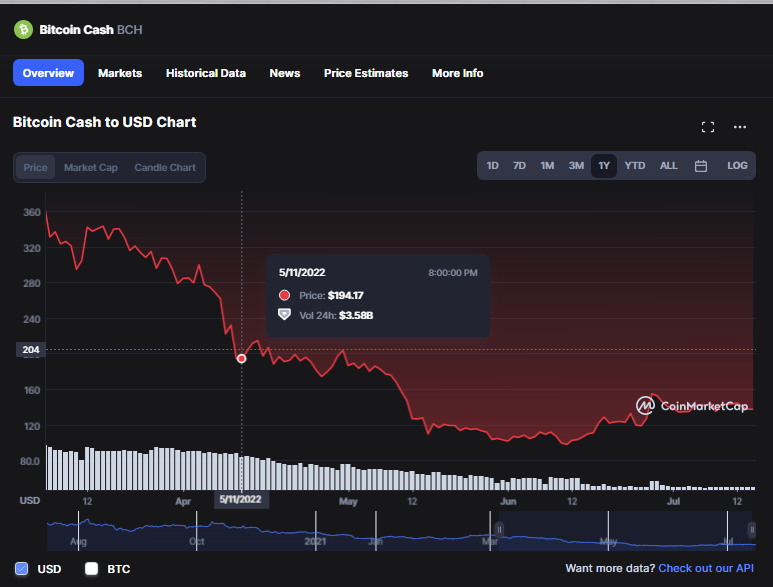This screenshot has width=773, height=587.
Task: Switch to the Overview tab
Action: point(48,73)
